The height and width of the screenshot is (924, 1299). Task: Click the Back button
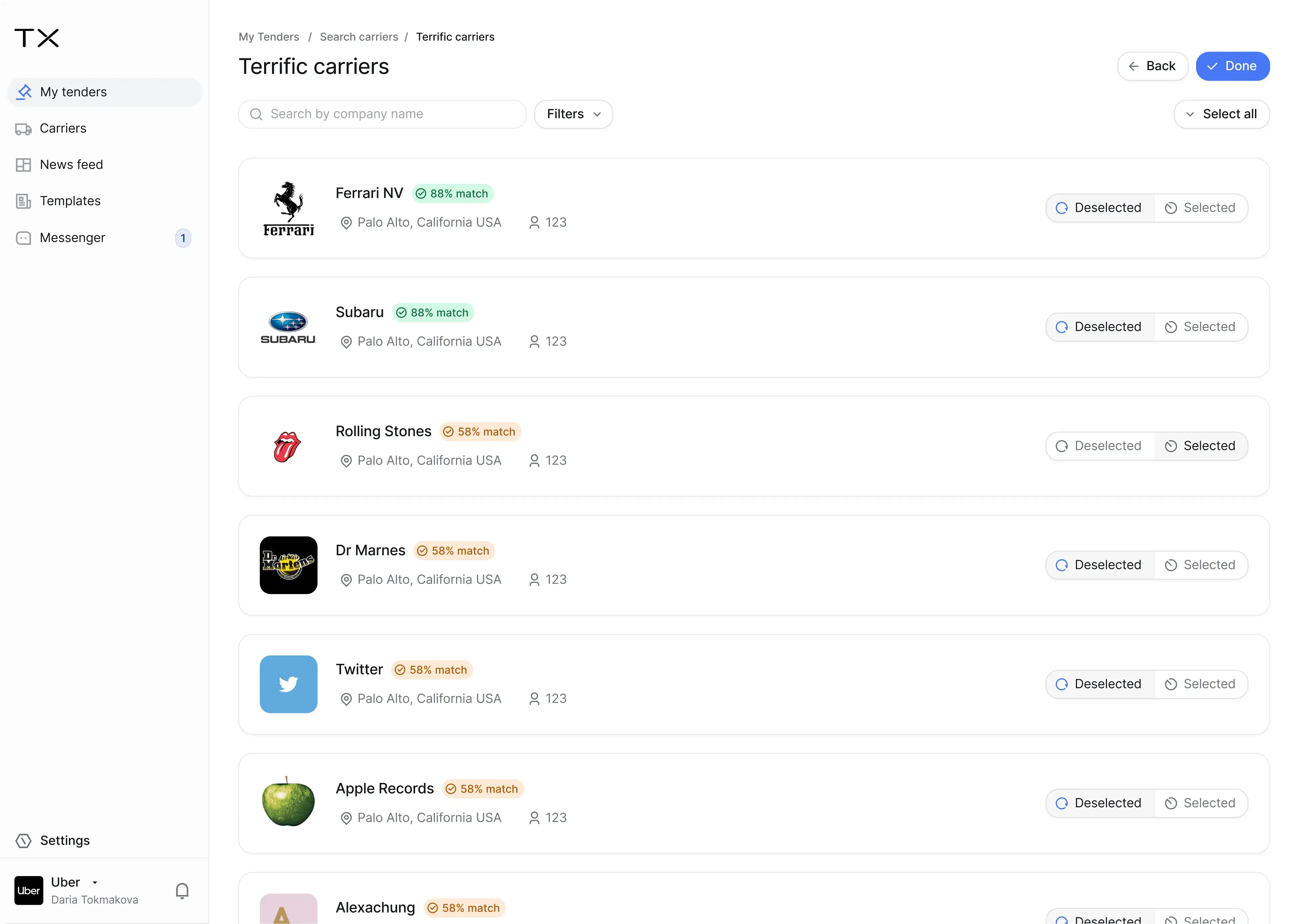(1152, 67)
